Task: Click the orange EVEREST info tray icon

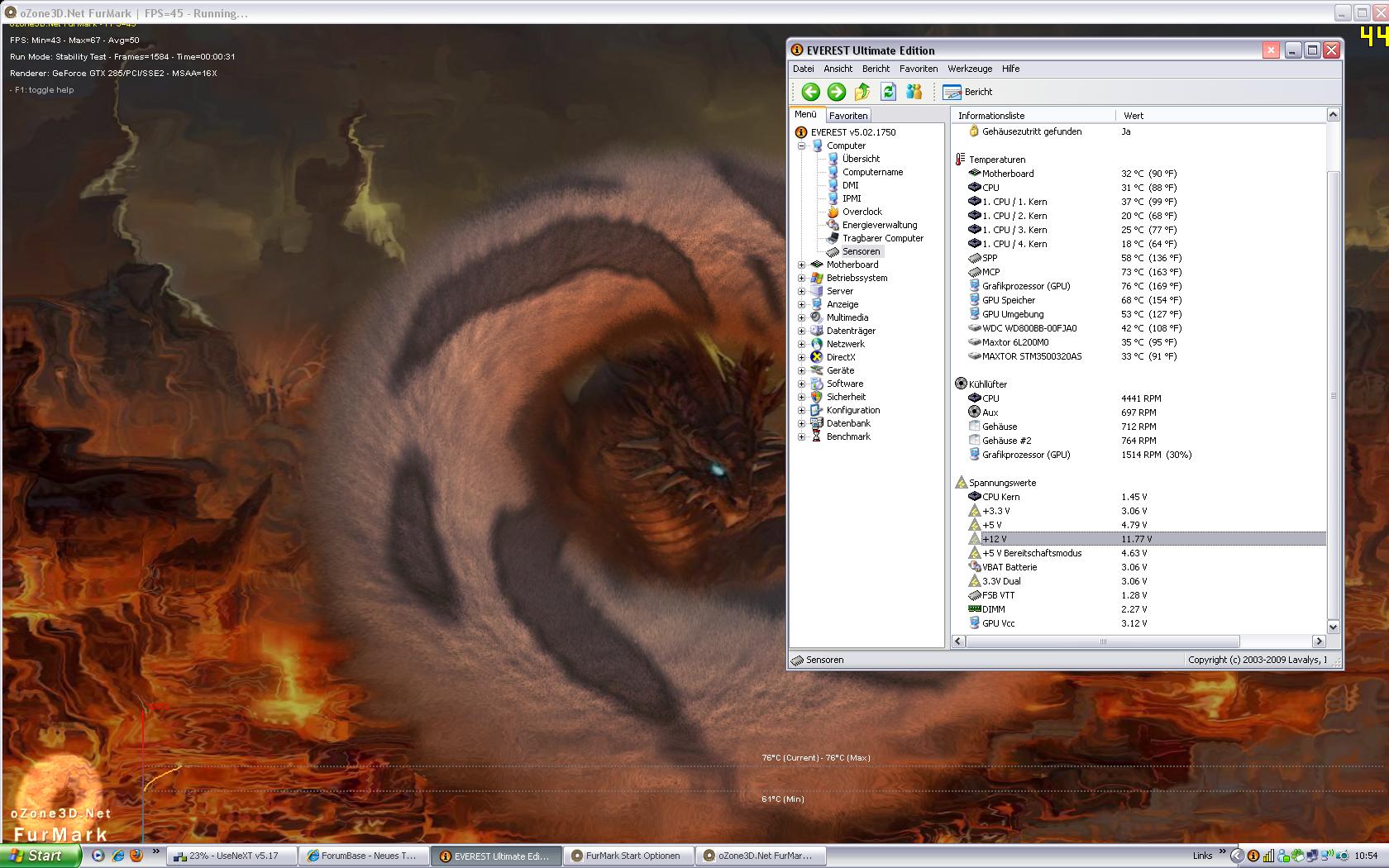Action: pos(1253,856)
